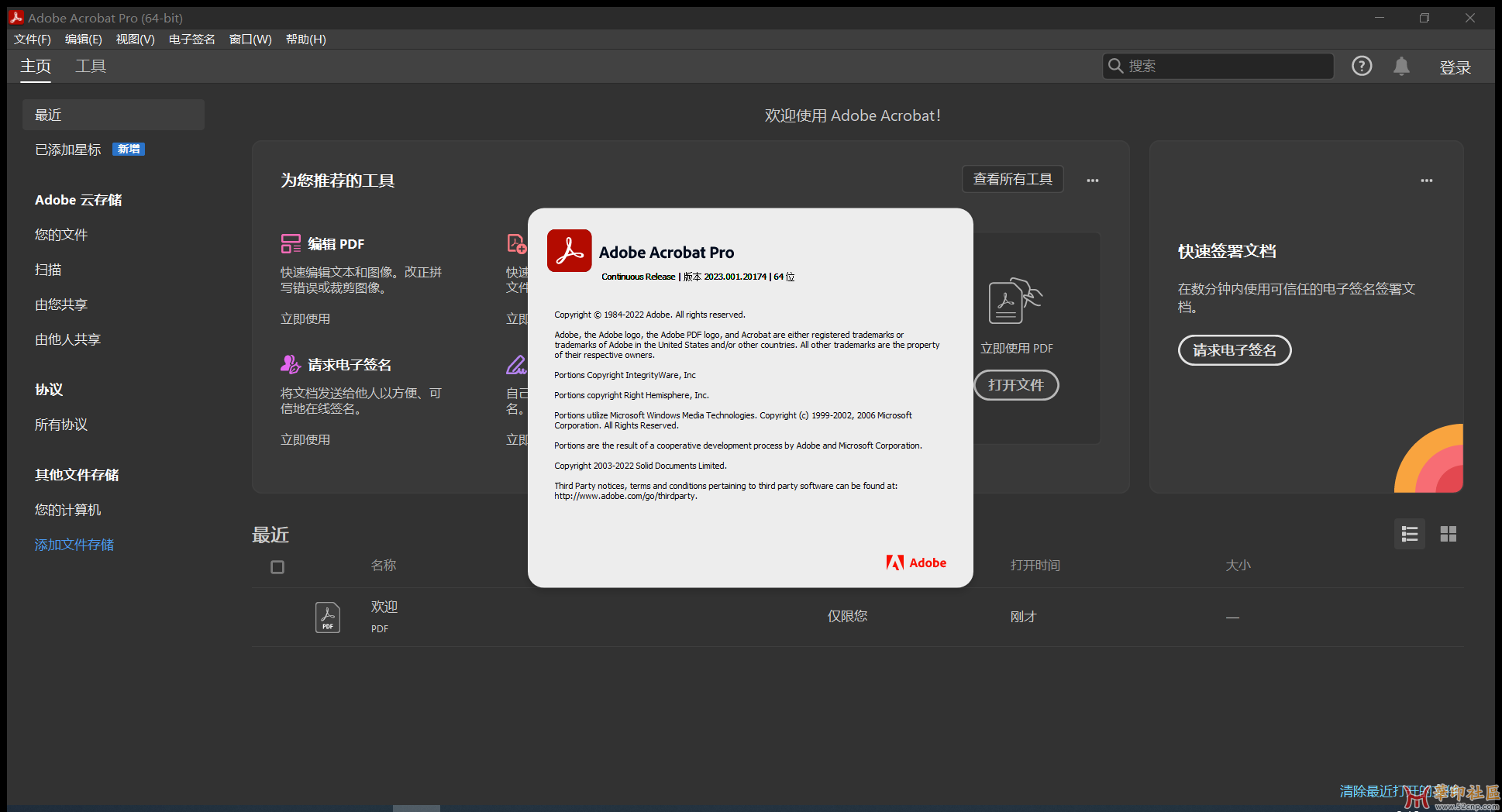This screenshot has height=812, width=1502.
Task: Switch recent files to list view
Action: coord(1409,534)
